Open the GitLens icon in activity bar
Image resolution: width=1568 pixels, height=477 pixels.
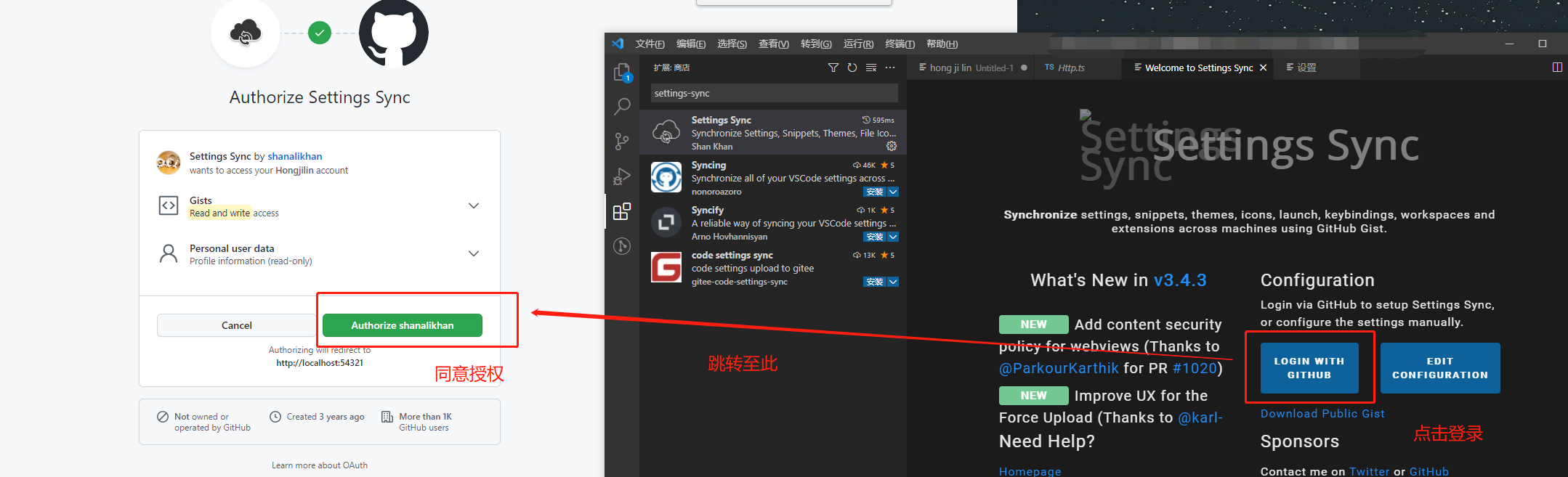point(622,246)
